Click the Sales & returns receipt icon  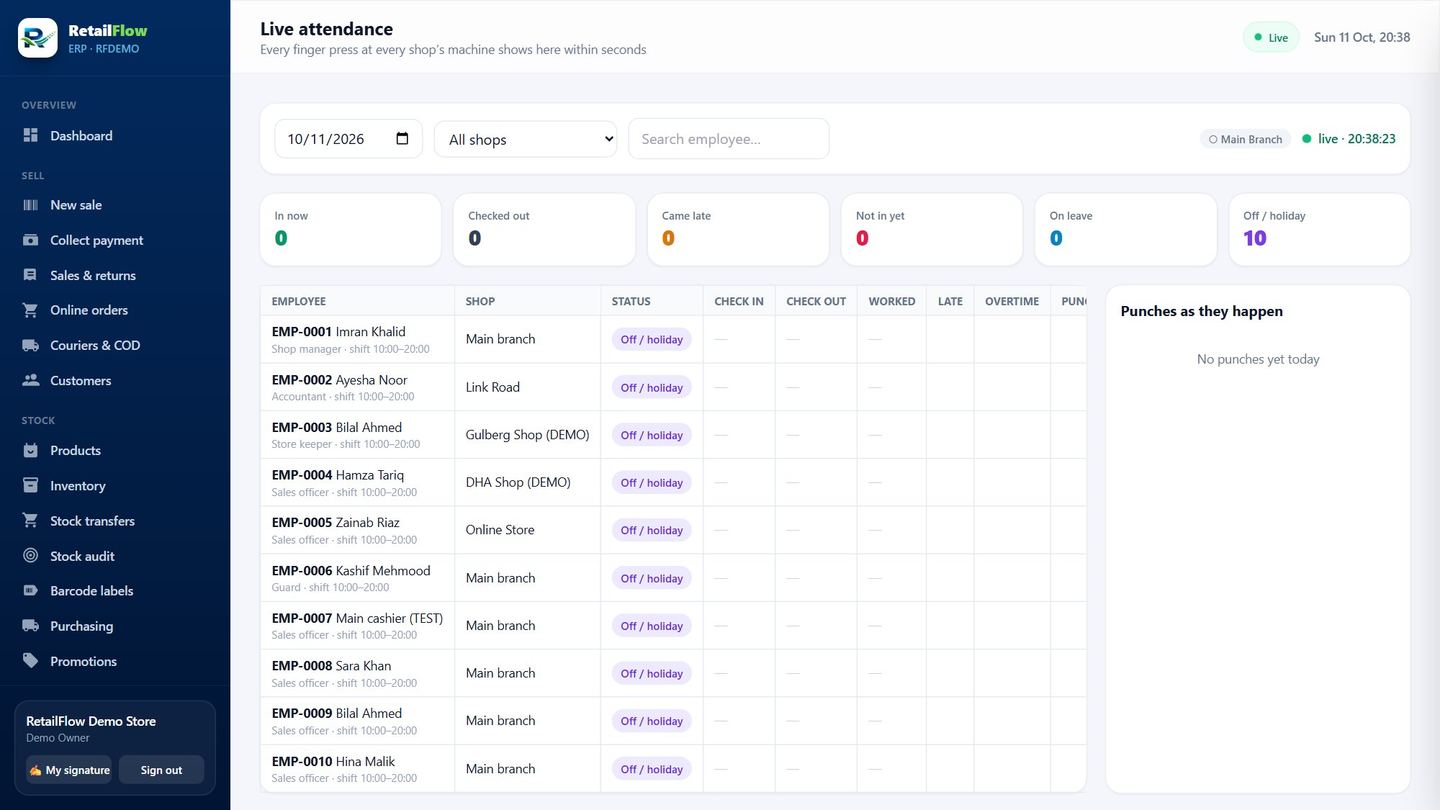point(31,275)
